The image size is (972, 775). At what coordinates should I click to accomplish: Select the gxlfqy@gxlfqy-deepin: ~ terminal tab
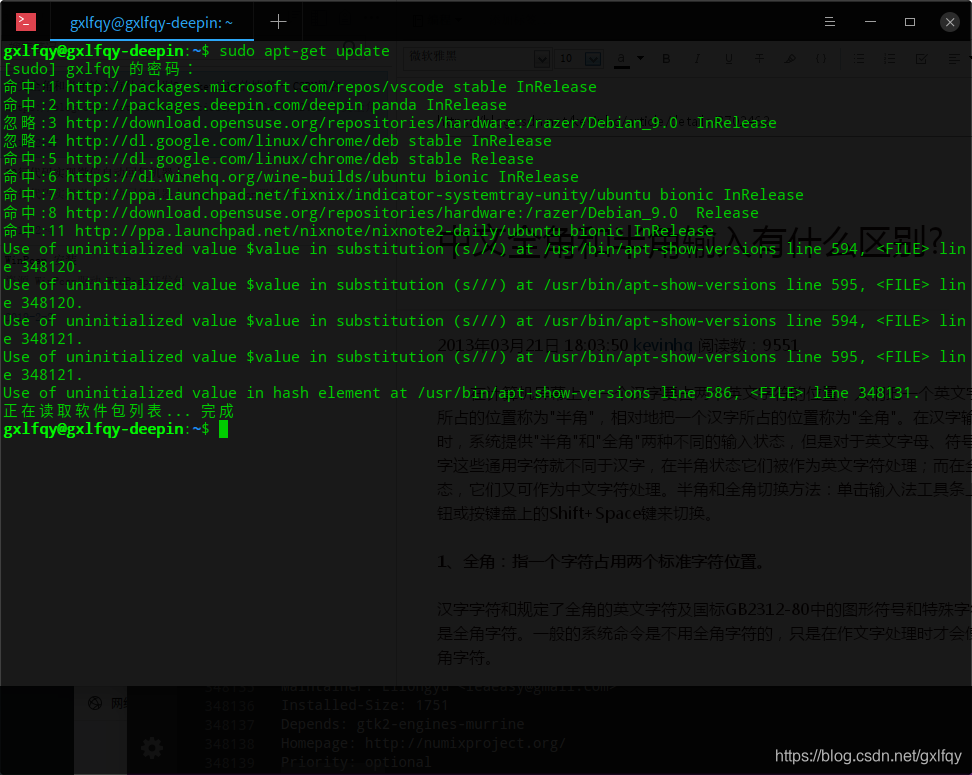tap(151, 23)
